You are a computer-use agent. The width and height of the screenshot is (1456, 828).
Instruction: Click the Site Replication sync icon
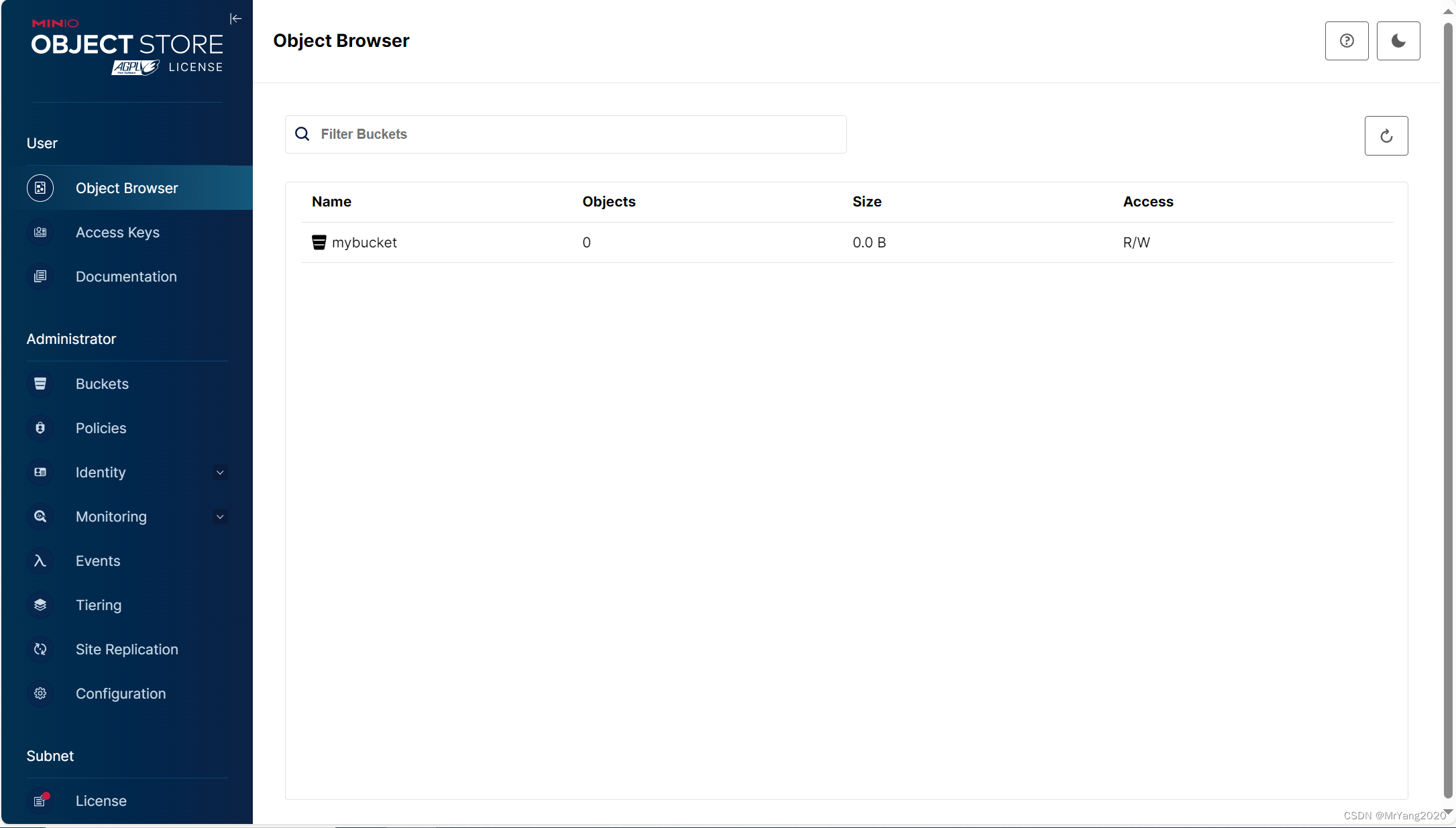(40, 649)
